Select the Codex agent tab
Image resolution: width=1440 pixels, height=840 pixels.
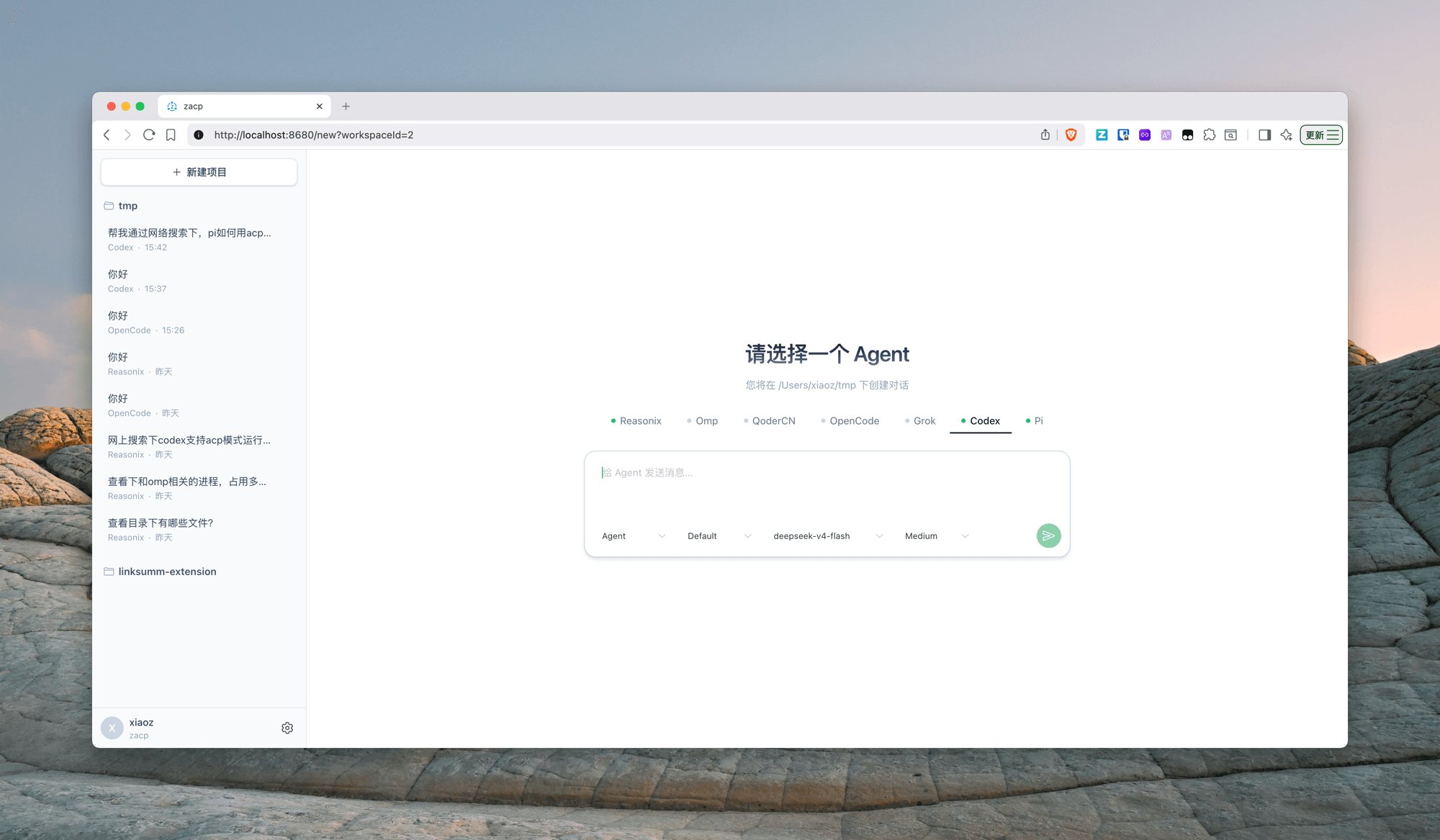pyautogui.click(x=981, y=421)
